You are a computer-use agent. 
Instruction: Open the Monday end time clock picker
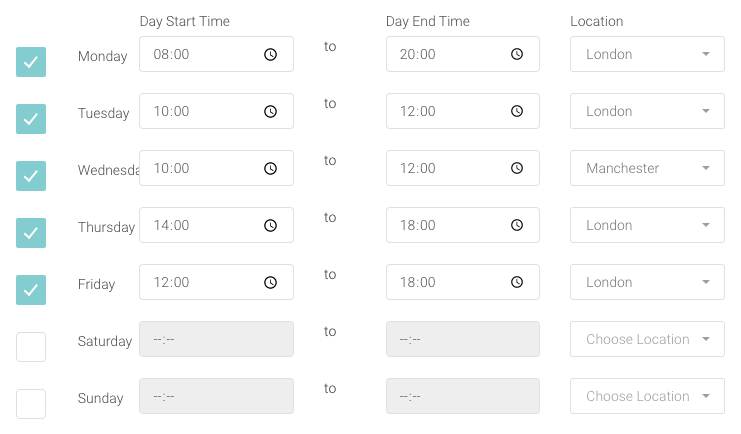pos(517,54)
